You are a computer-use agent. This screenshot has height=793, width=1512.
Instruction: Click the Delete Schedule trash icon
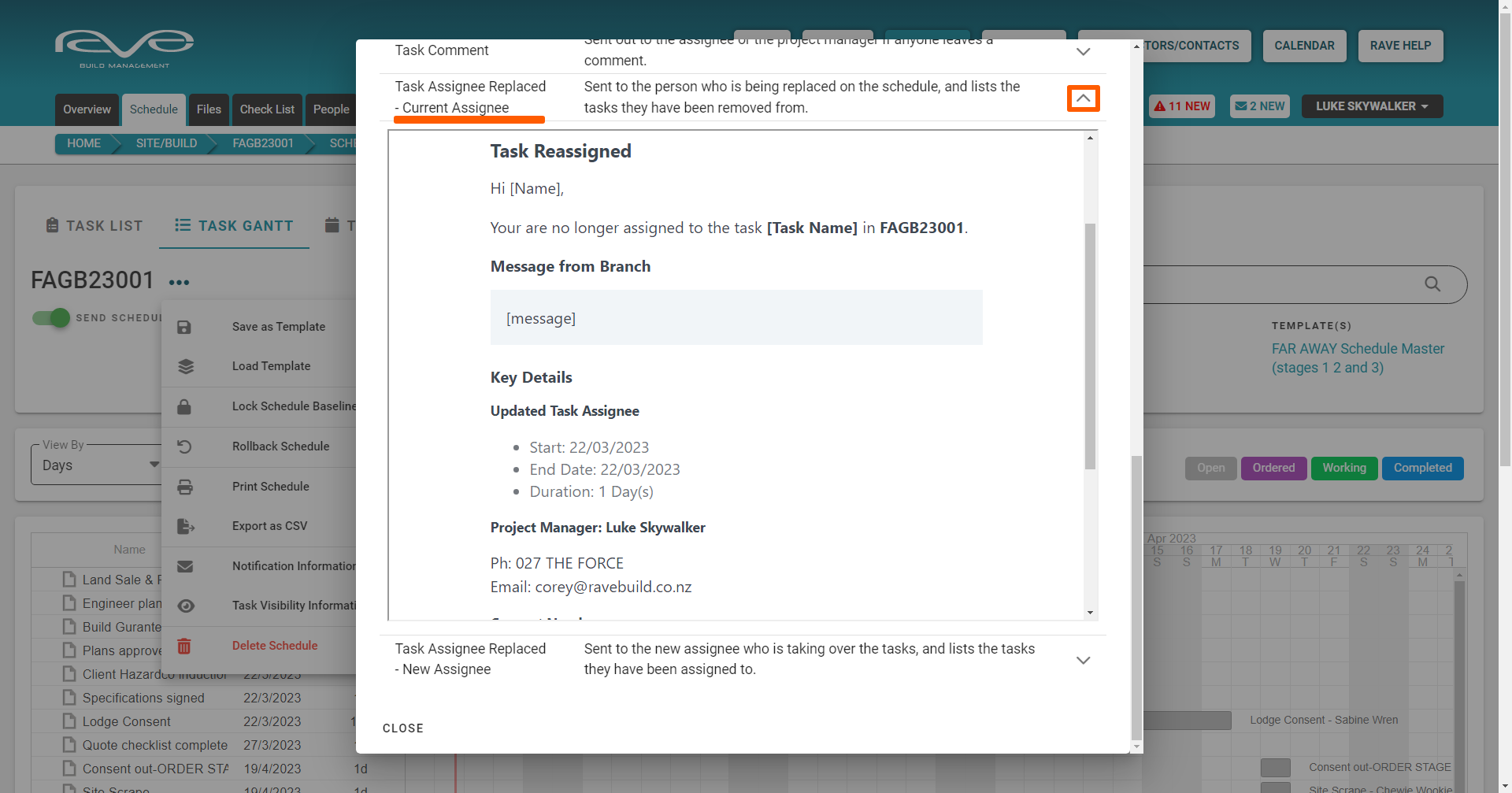184,646
